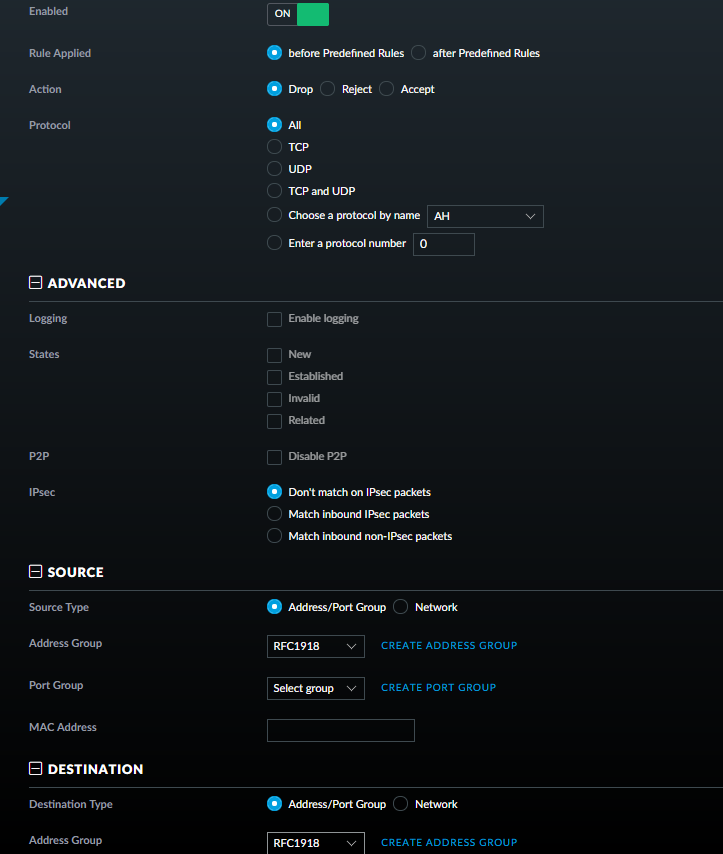723x854 pixels.
Task: Select Match inbound non-IPsec packets
Action: pyautogui.click(x=275, y=536)
